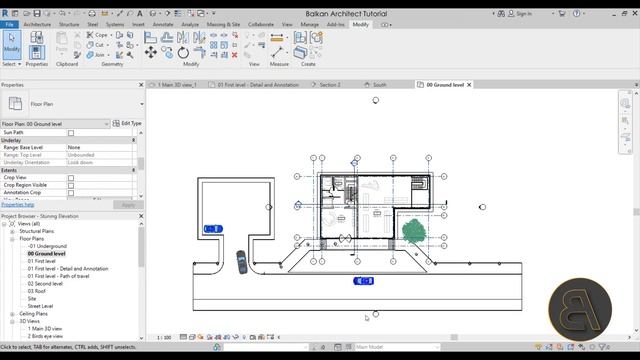640x360 pixels.
Task: Collapse the Views (all) tree node
Action: (4, 224)
